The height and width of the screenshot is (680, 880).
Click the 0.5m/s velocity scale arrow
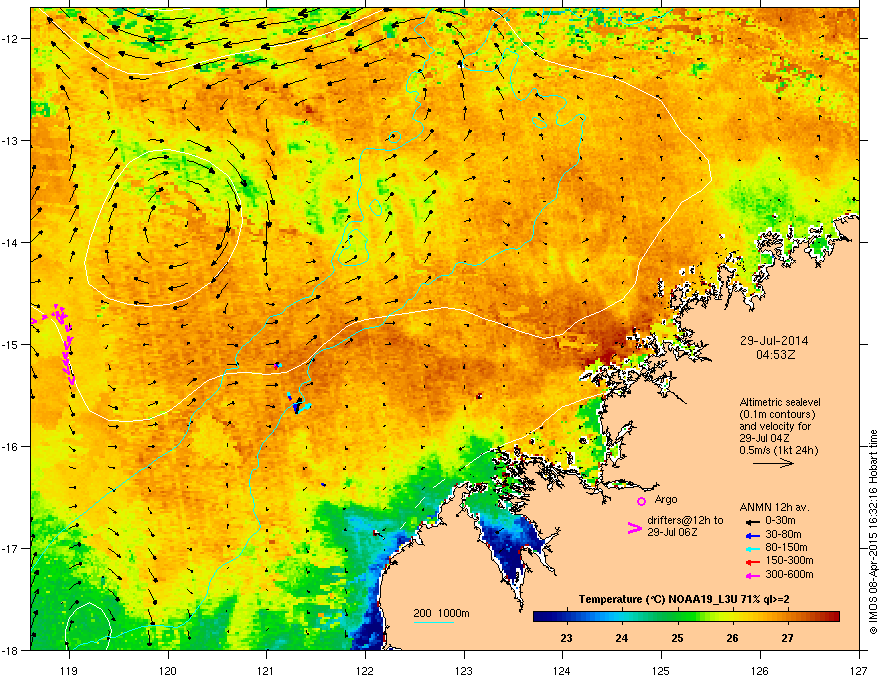tap(773, 463)
